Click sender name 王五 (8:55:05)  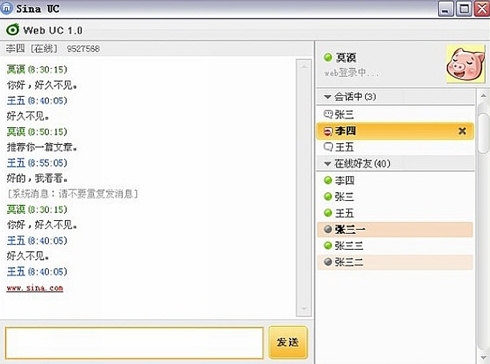[x=37, y=163]
